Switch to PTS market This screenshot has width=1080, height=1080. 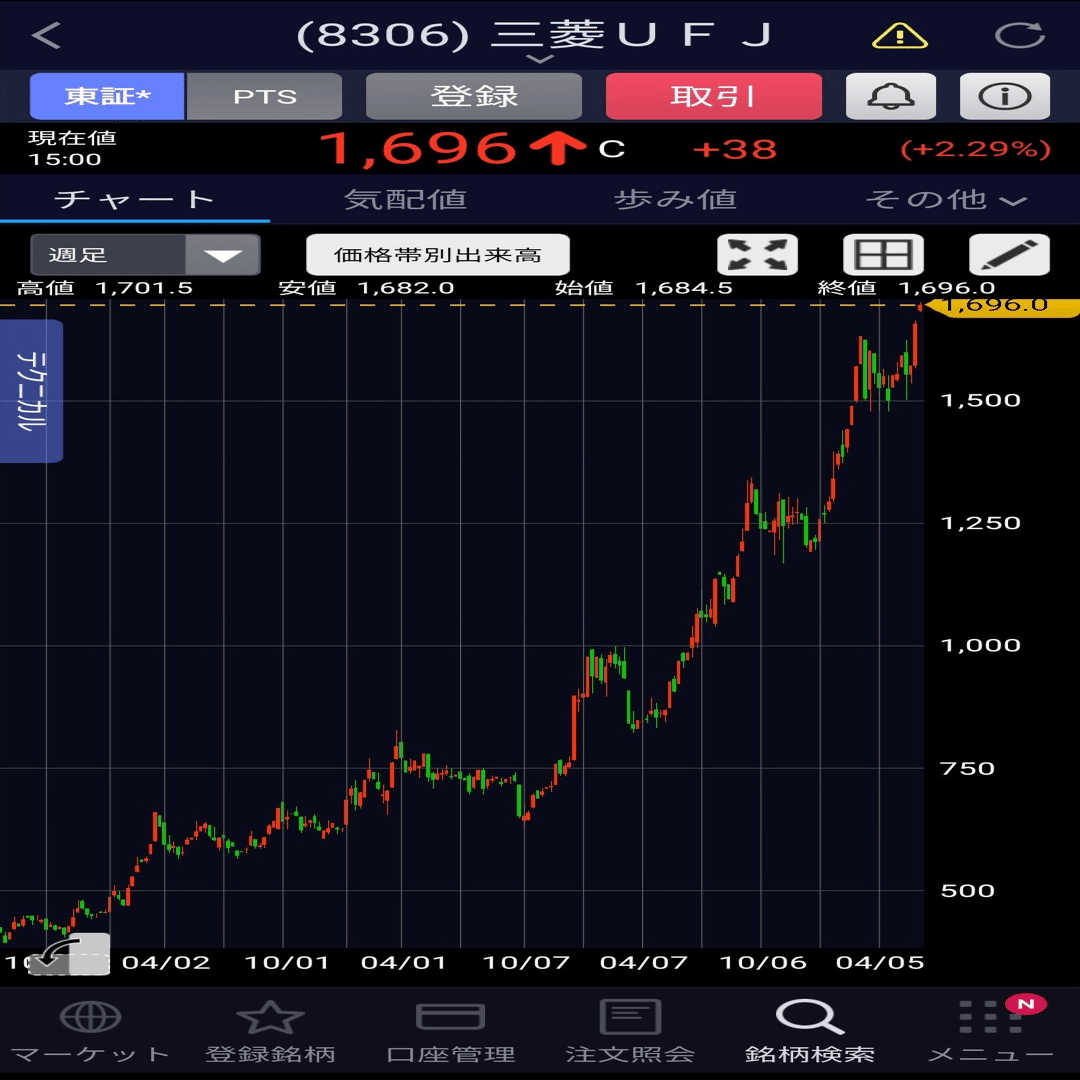tap(264, 96)
